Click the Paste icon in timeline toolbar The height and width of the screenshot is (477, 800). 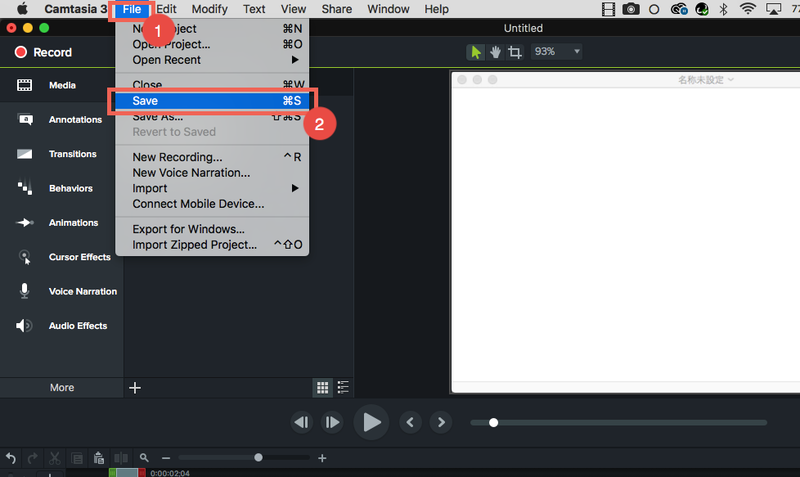[x=99, y=458]
